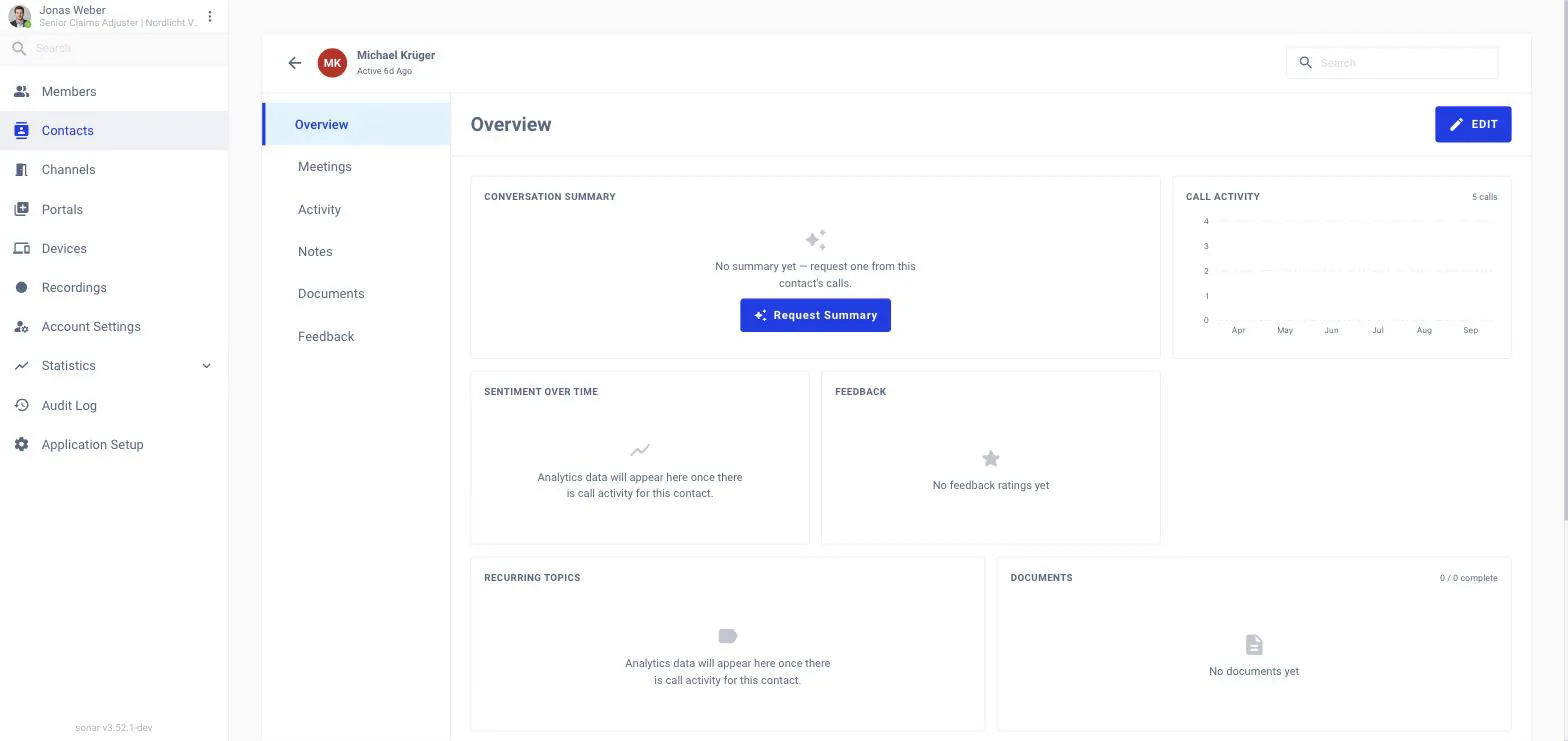The image size is (1568, 741).
Task: Open the Feedback tab
Action: coord(357,337)
